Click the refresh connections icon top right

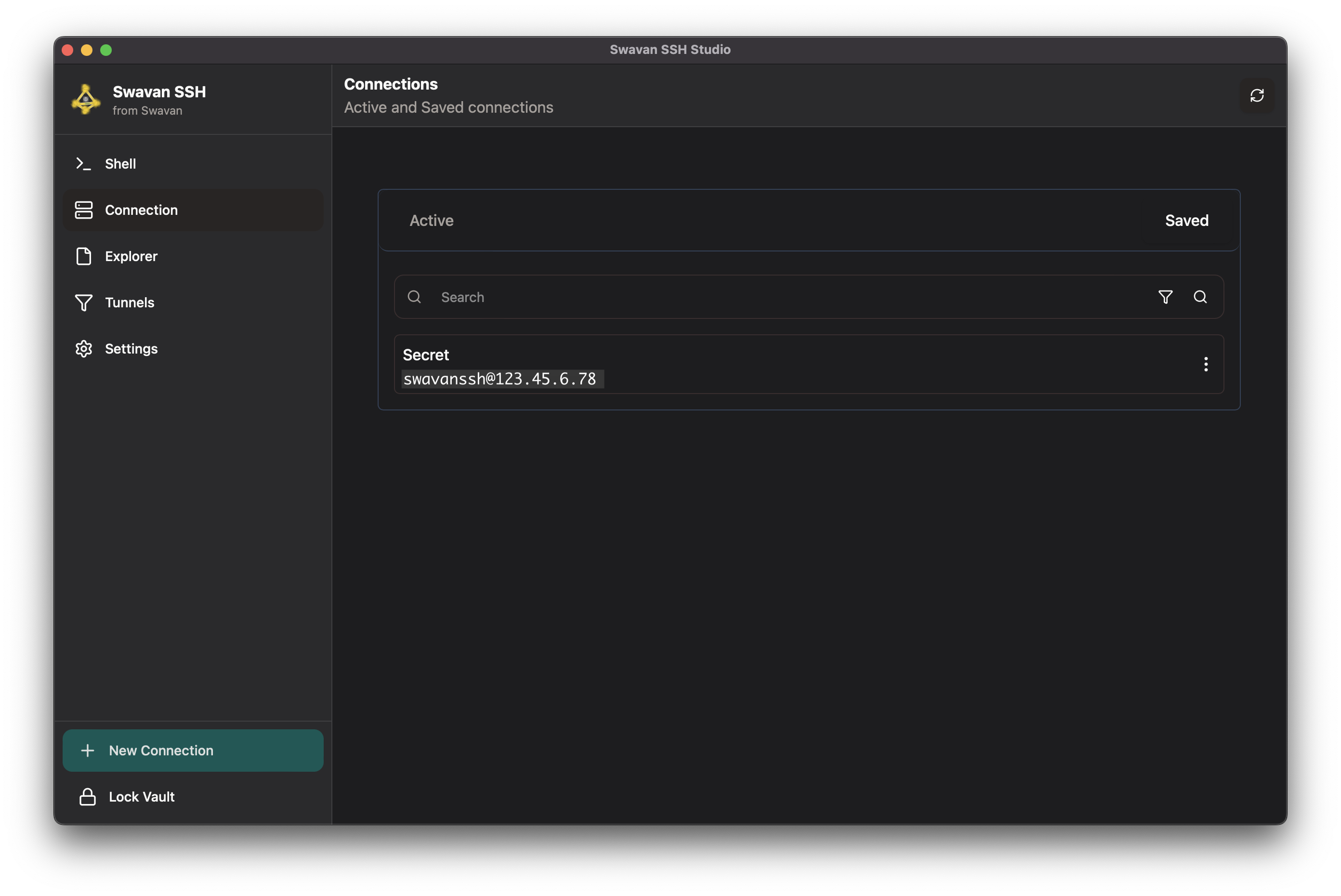click(1257, 95)
